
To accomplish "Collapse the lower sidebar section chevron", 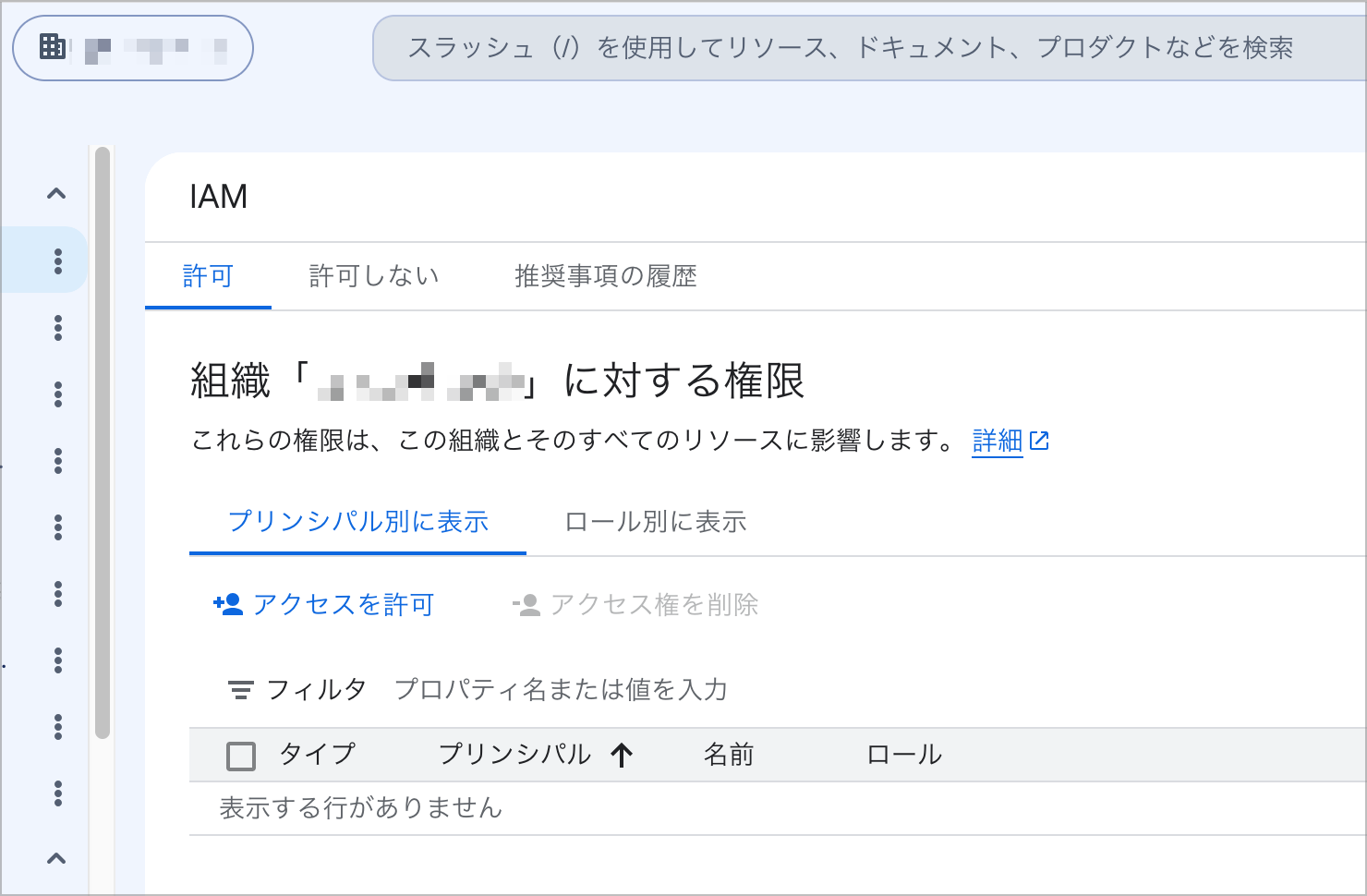I will (56, 859).
